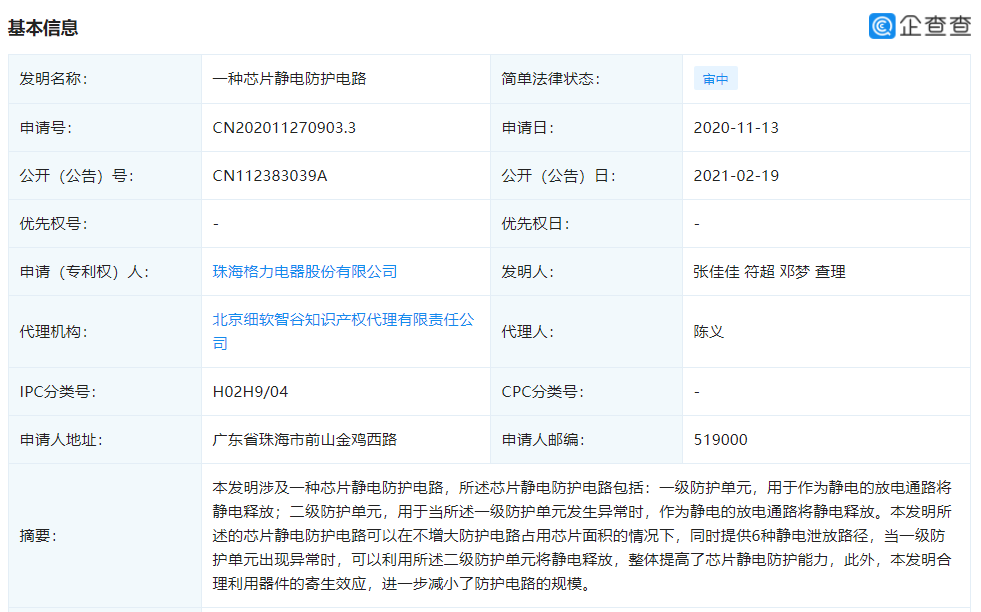Select invention name 一种芯片静电防护电路
Screen dimensions: 981x612
click(x=289, y=79)
